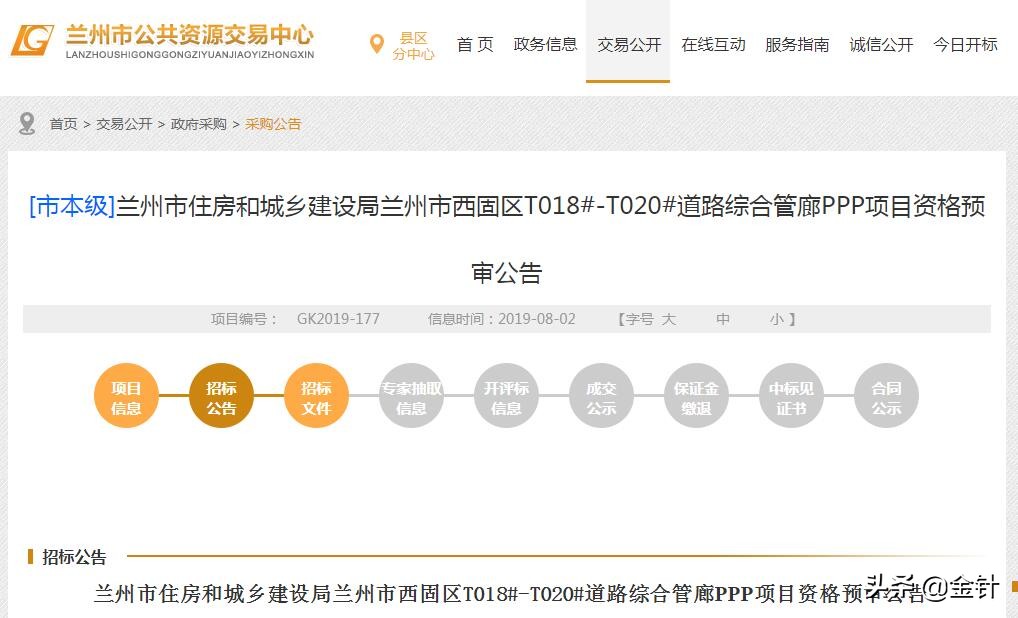Open the 招标文件 stage icon
The height and width of the screenshot is (618, 1018).
coord(316,395)
